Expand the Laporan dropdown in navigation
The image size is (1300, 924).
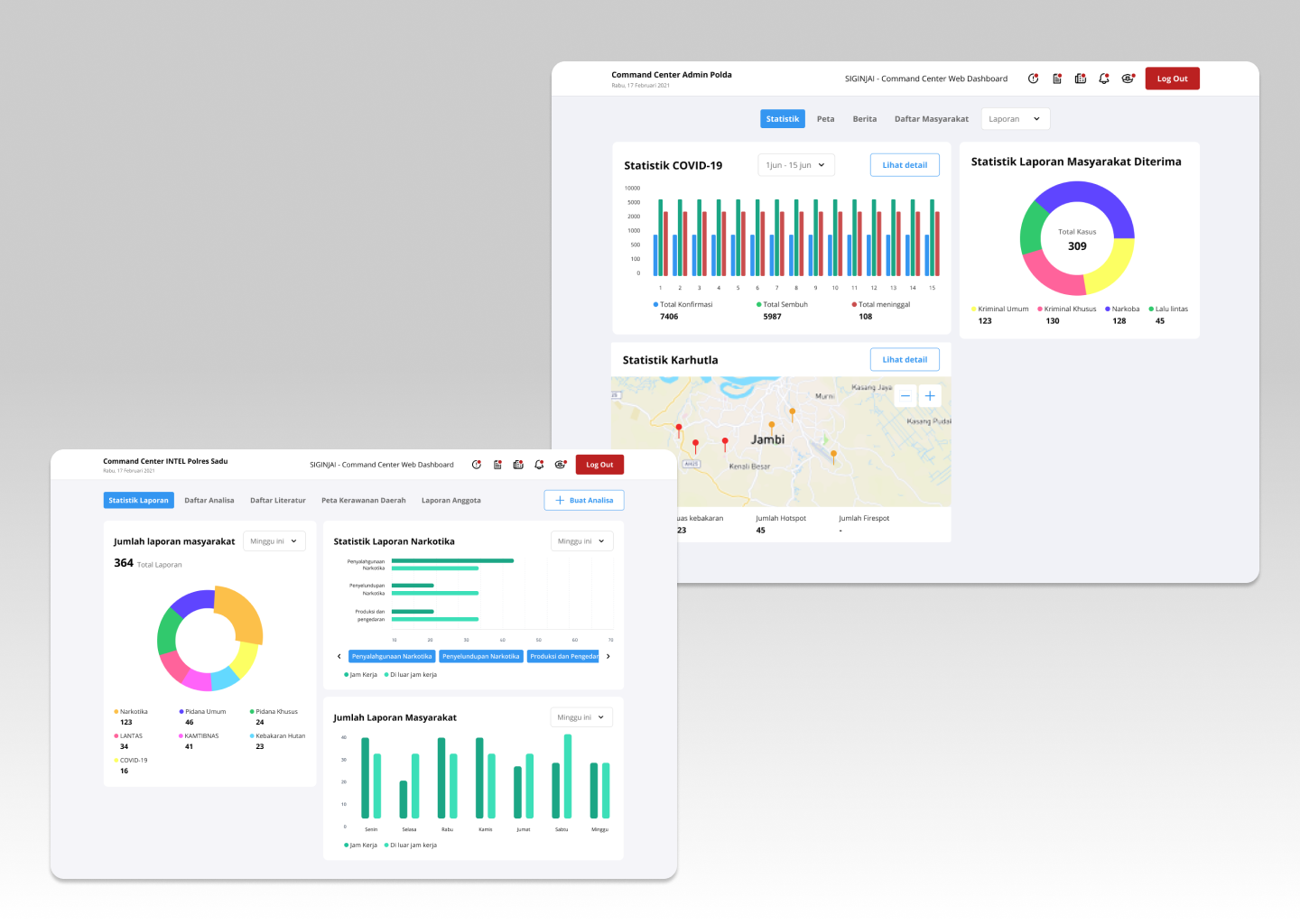click(x=1015, y=119)
